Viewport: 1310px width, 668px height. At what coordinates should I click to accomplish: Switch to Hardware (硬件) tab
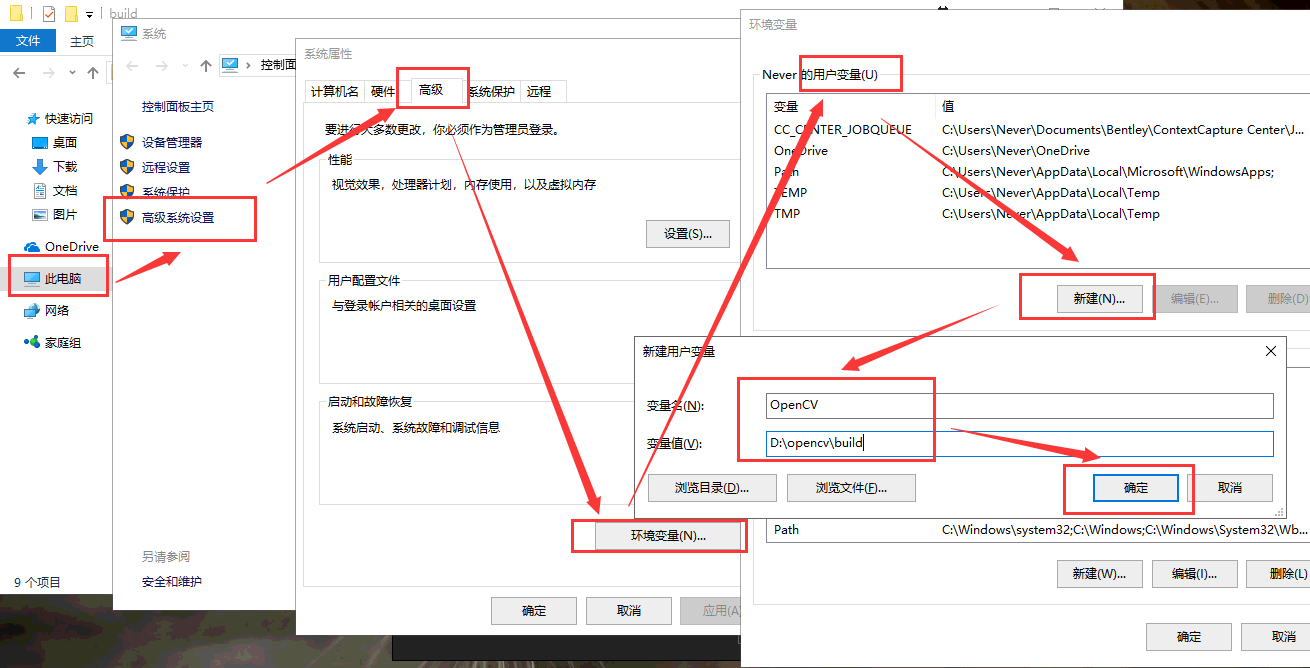[383, 91]
